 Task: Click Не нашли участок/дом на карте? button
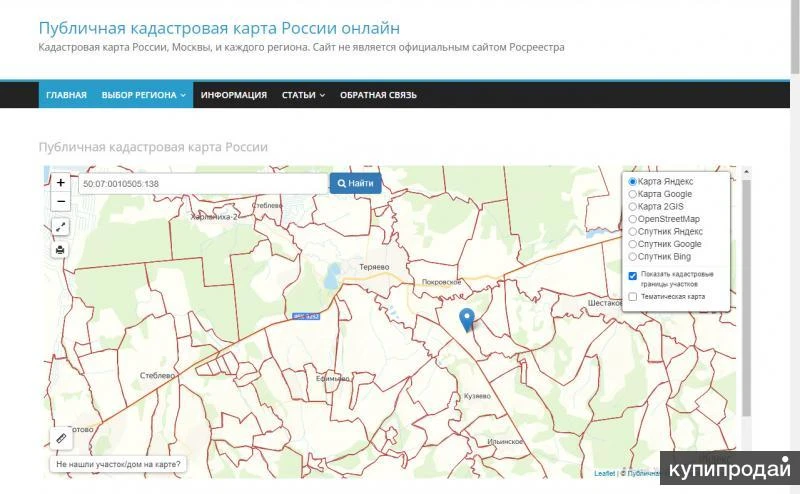[118, 465]
